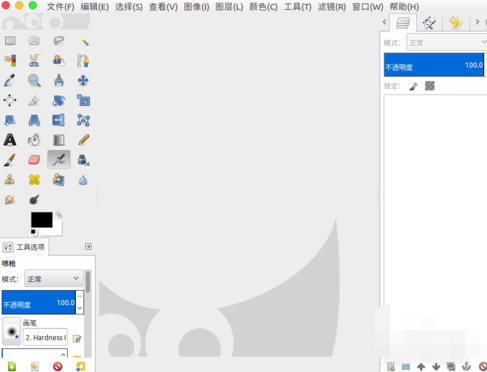The width and height of the screenshot is (487, 372).
Task: Open the 滤镜(R) menu
Action: pyautogui.click(x=332, y=7)
